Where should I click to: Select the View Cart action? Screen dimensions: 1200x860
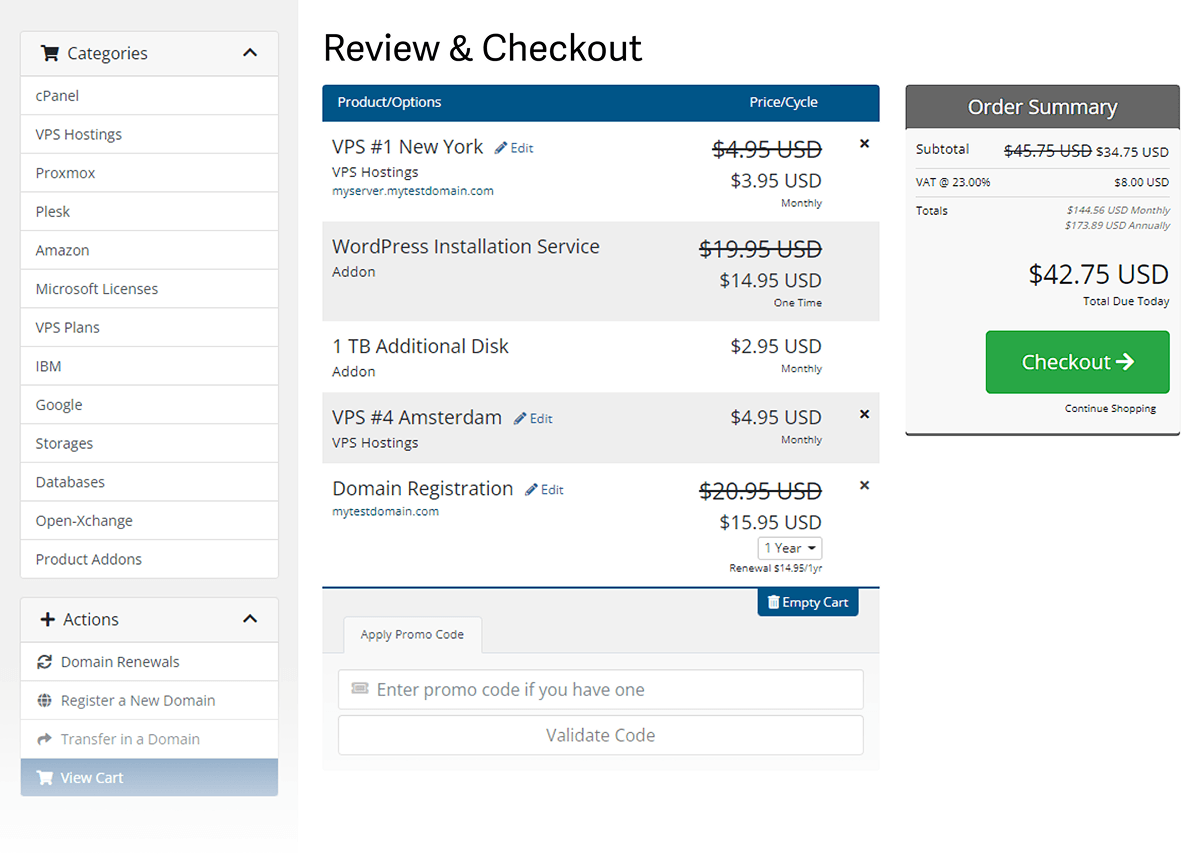point(149,778)
